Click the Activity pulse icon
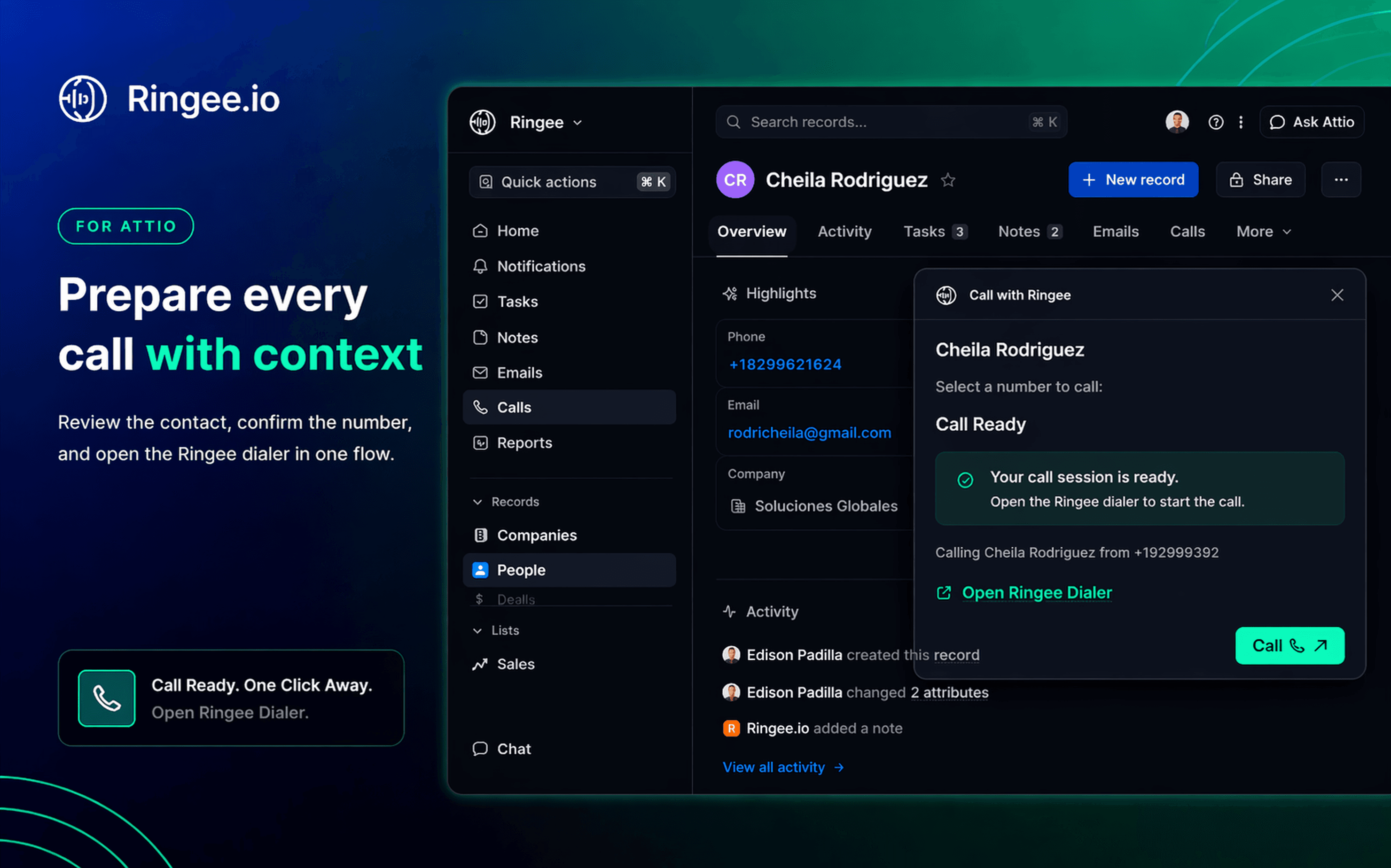The height and width of the screenshot is (868, 1391). [729, 612]
